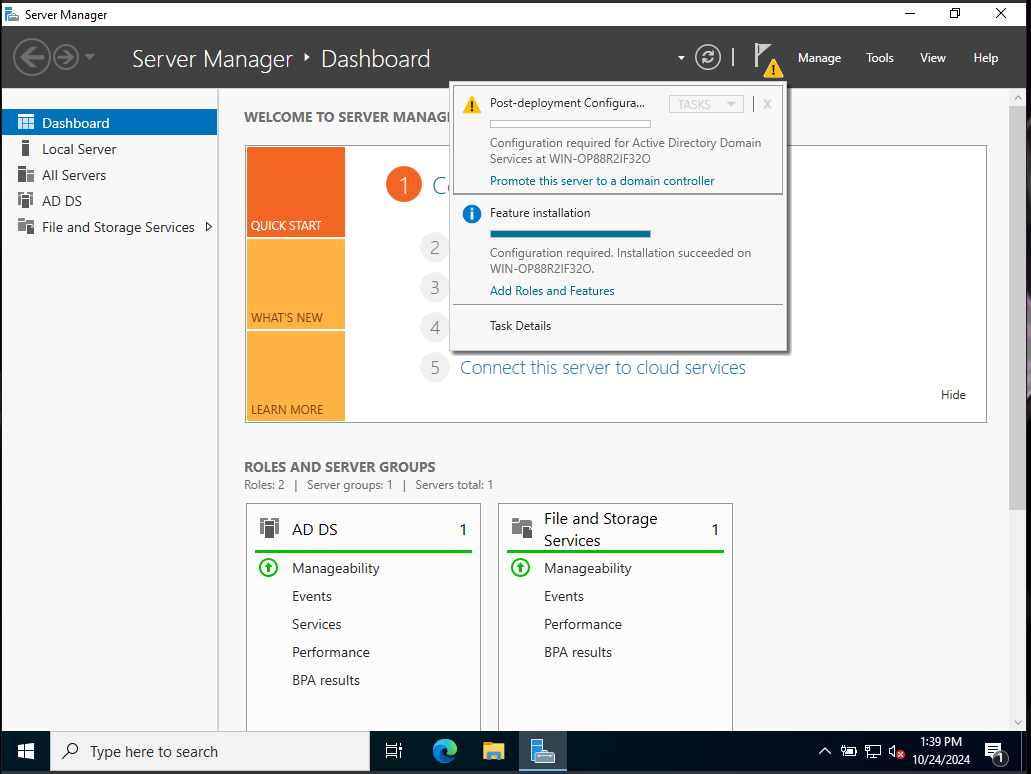1031x774 pixels.
Task: Click the taskbar search box
Action: (x=210, y=751)
